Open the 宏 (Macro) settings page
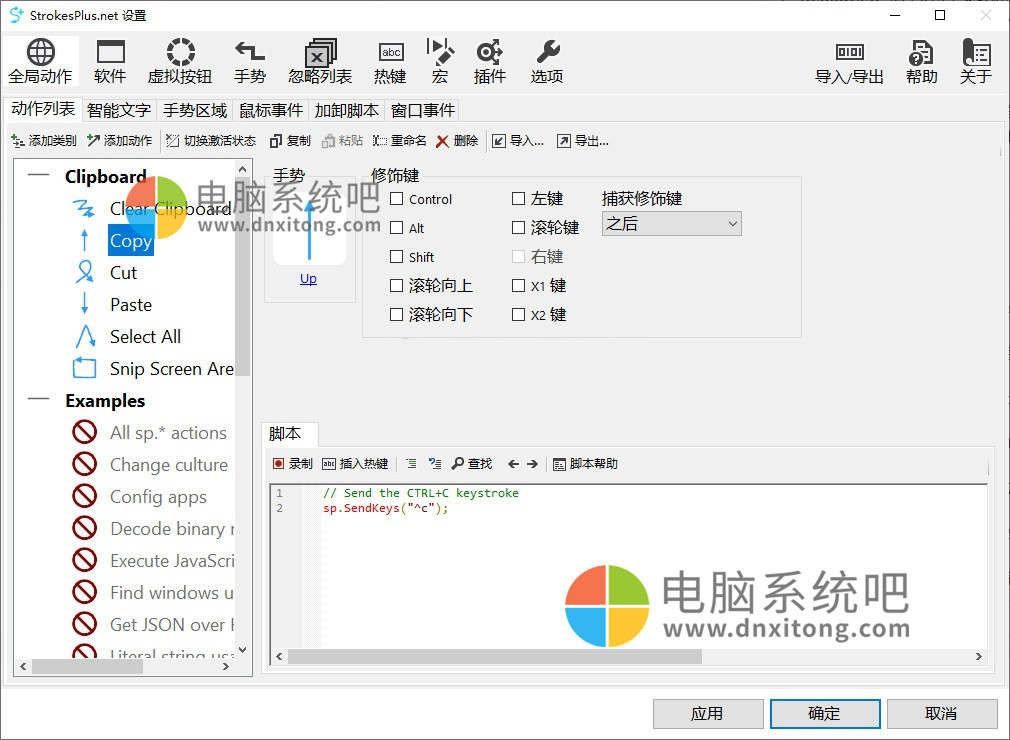Viewport: 1010px width, 740px height. (x=440, y=60)
